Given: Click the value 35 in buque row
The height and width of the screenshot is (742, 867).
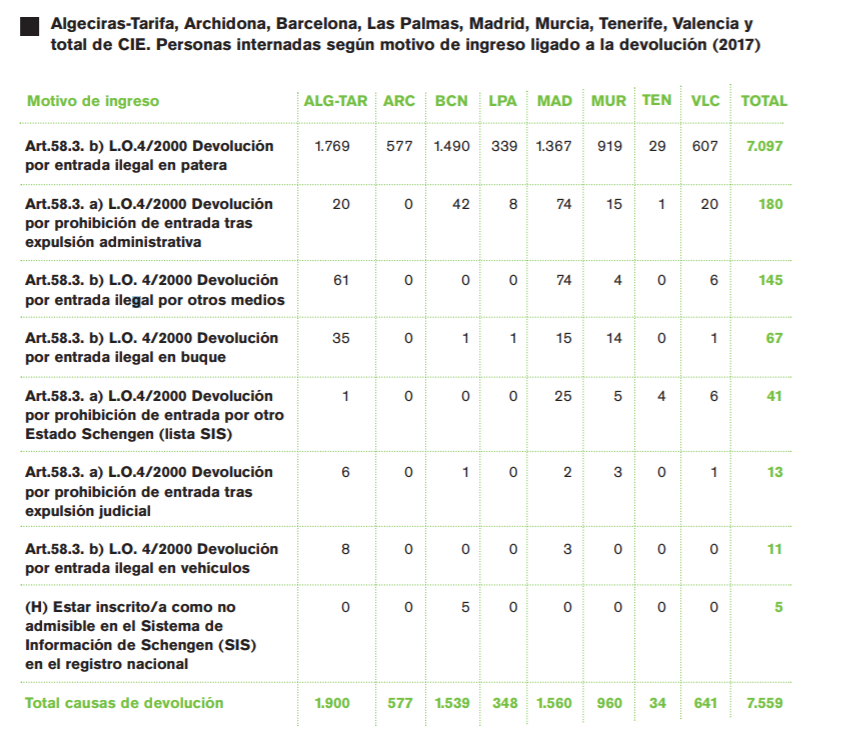Looking at the screenshot, I should (x=341, y=338).
